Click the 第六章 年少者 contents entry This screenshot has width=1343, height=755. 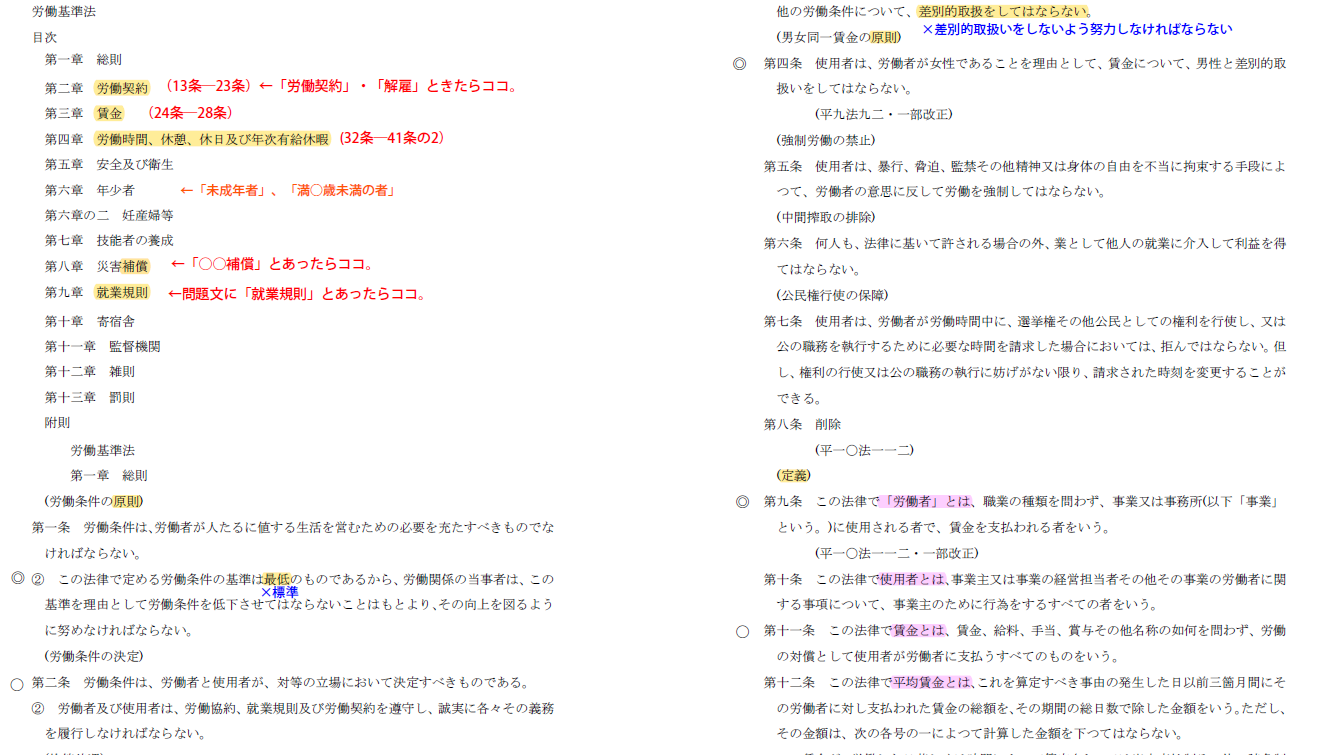point(89,190)
